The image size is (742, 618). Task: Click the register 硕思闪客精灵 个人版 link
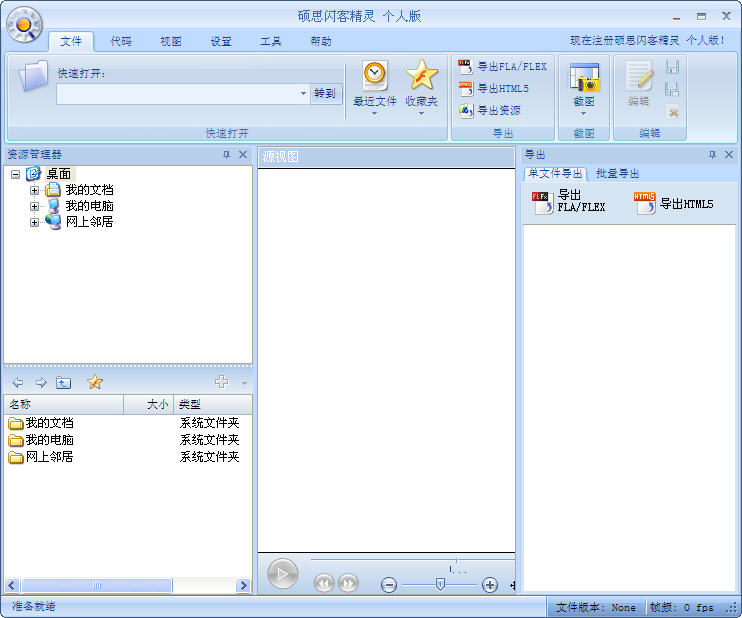point(647,40)
